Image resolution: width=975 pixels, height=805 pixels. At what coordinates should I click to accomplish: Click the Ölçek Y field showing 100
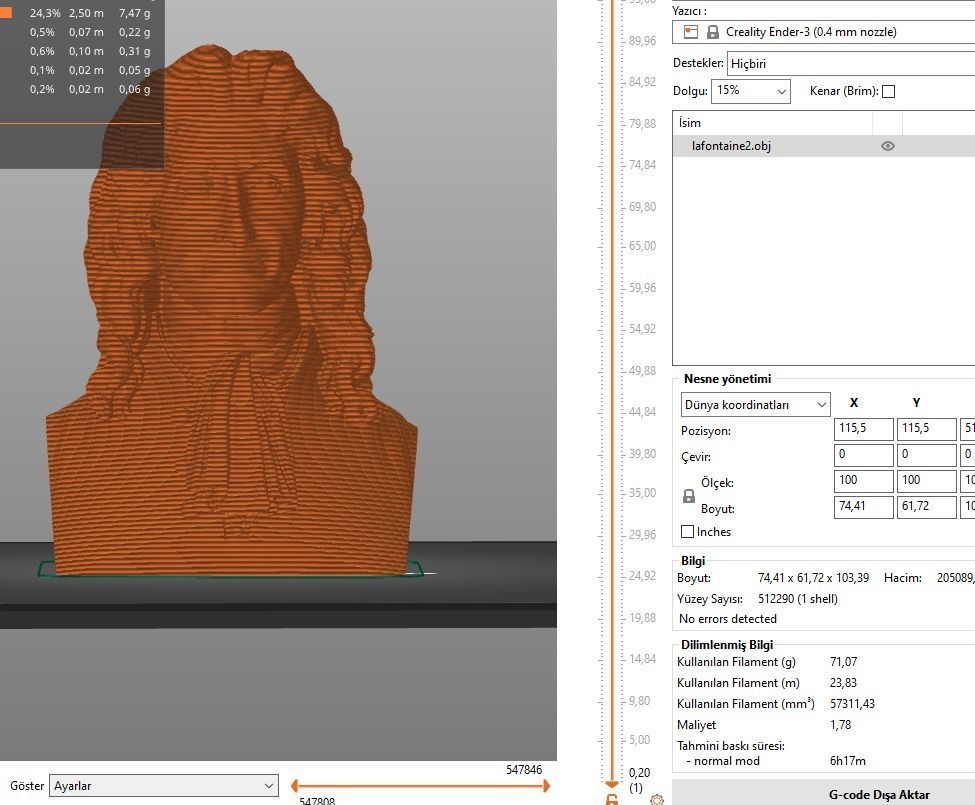[926, 481]
